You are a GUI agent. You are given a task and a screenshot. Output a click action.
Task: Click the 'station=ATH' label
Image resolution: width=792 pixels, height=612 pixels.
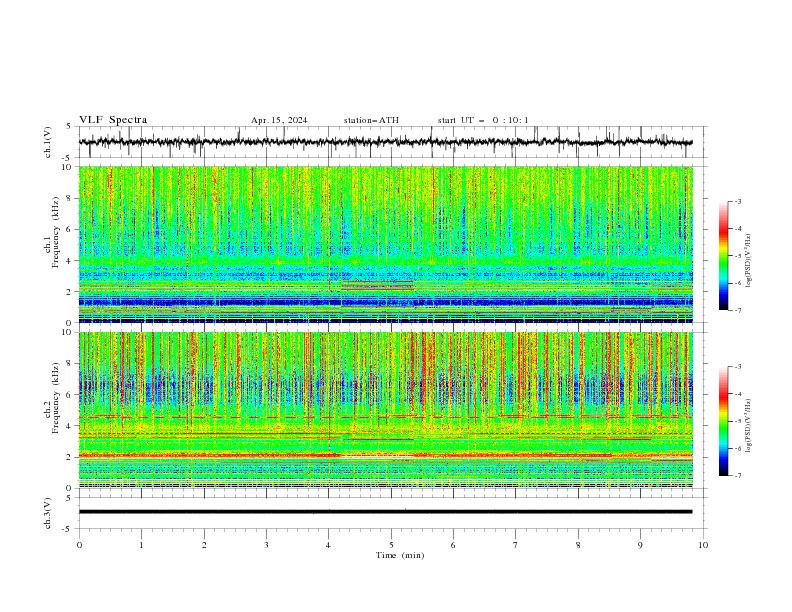coord(371,120)
